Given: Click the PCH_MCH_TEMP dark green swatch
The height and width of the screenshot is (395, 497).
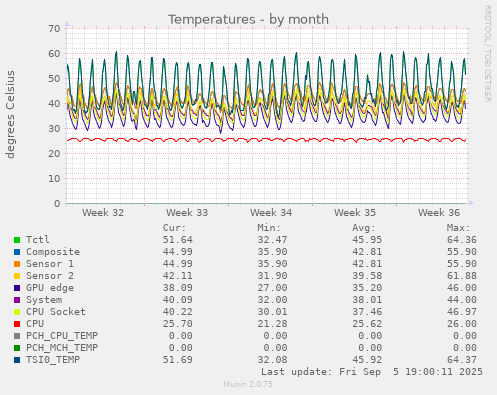Looking at the screenshot, I should click(x=17, y=348).
